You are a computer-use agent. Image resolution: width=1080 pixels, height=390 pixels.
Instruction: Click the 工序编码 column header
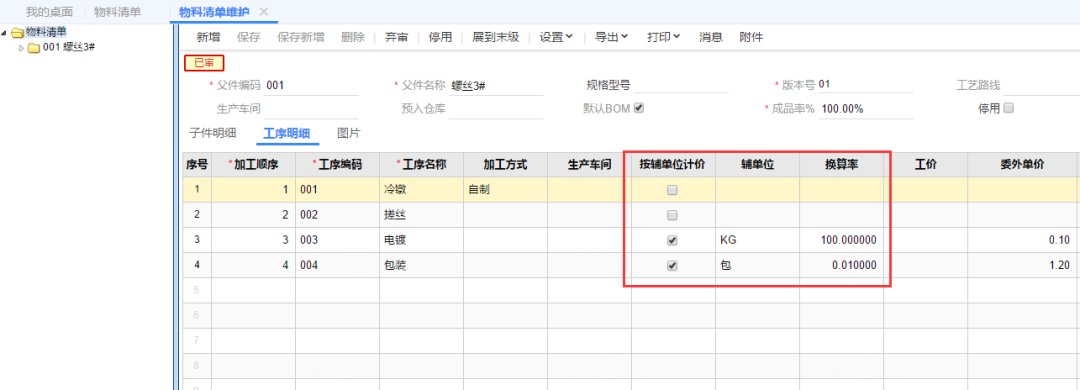tap(338, 165)
